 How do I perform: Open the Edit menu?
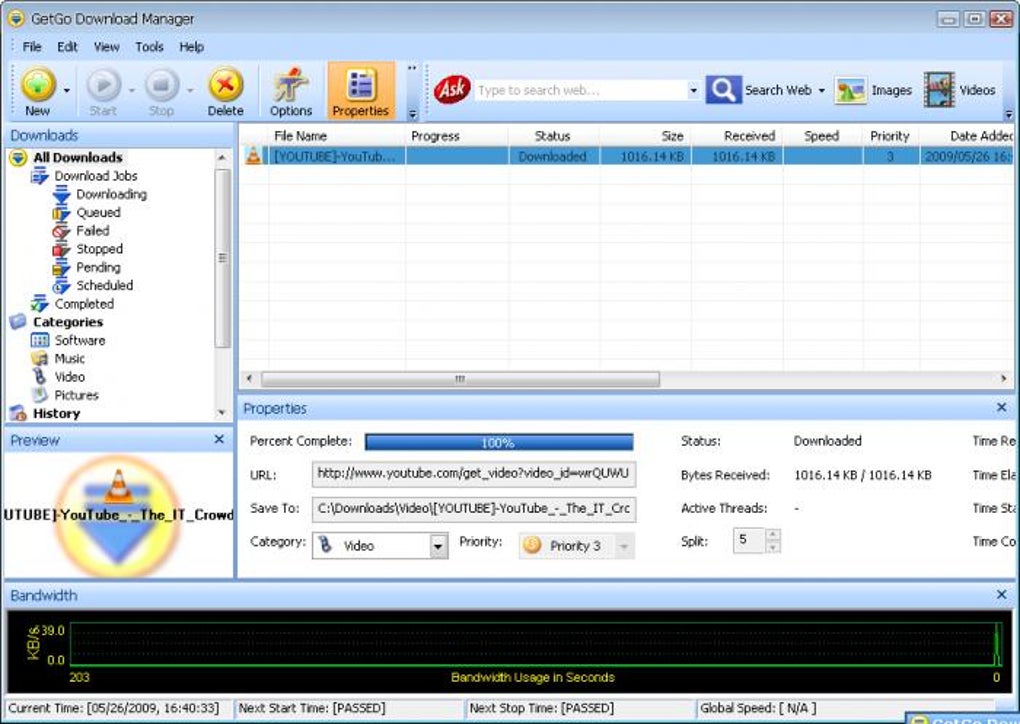[x=67, y=47]
